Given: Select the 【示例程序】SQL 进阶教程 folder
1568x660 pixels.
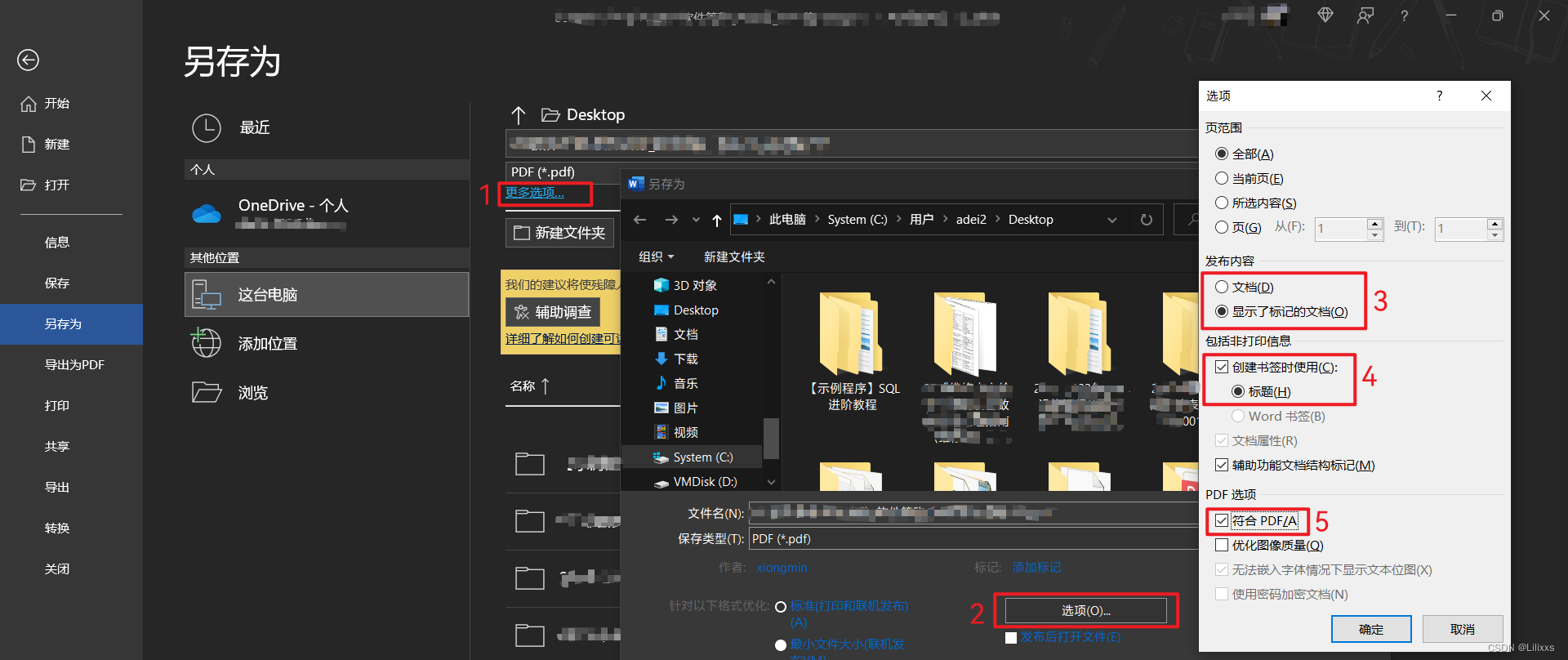Looking at the screenshot, I should click(852, 351).
